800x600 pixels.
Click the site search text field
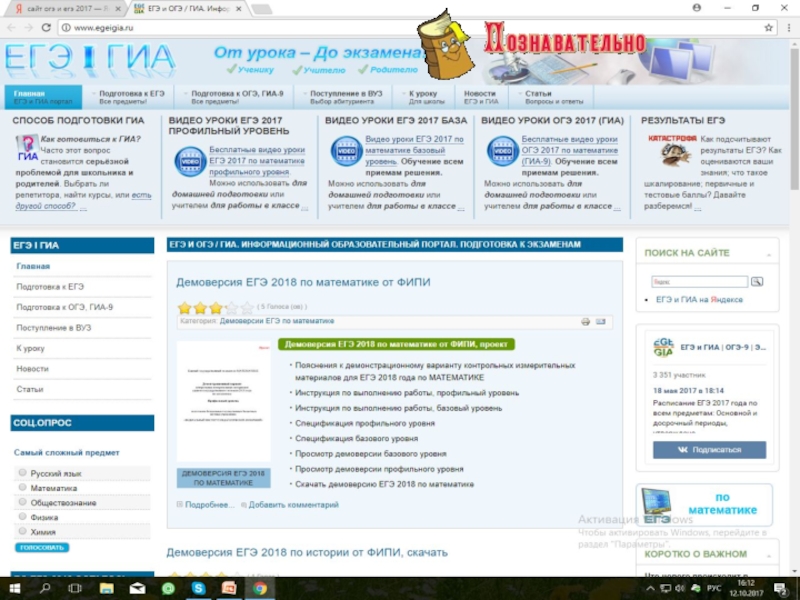pos(699,282)
